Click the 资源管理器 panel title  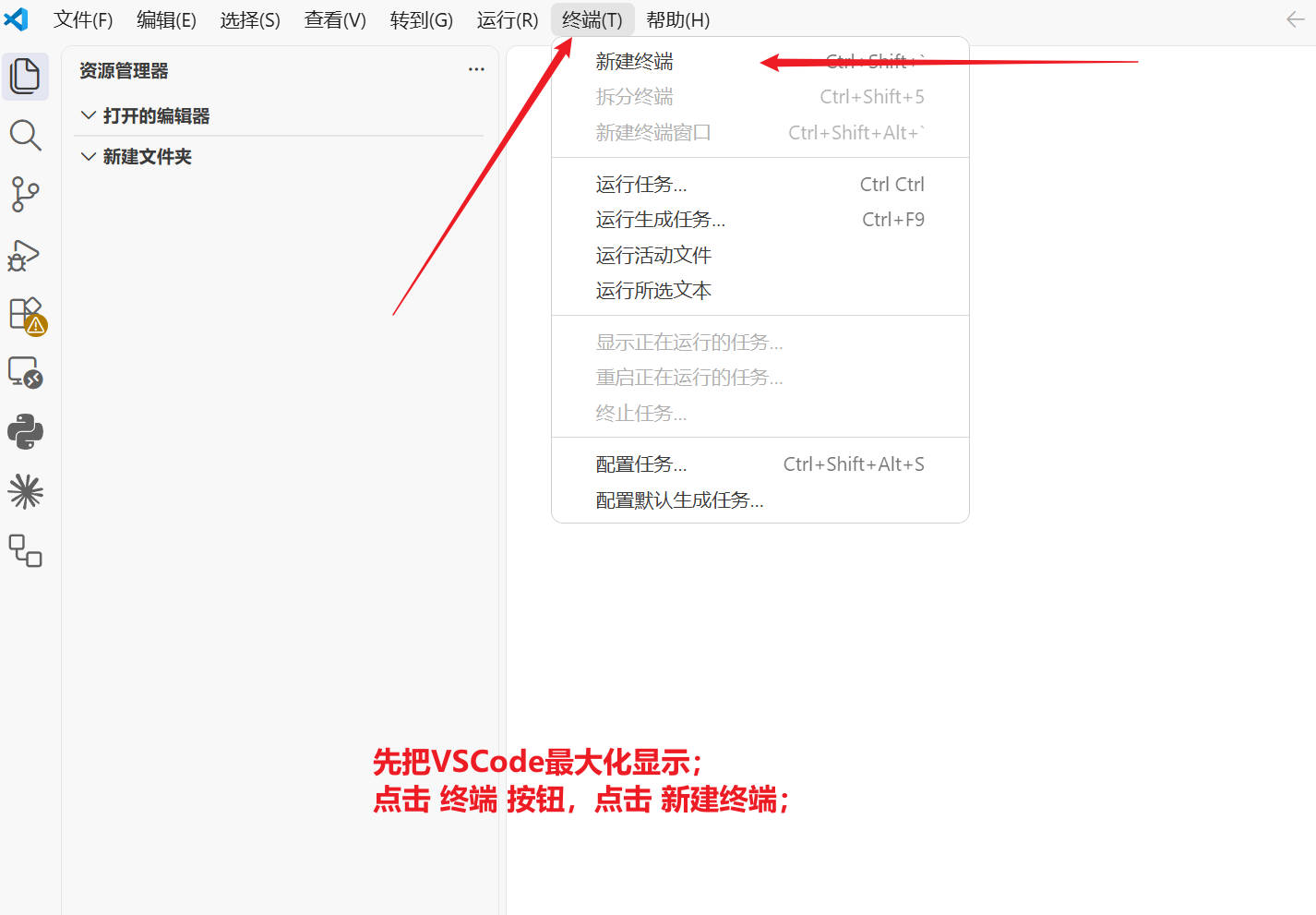point(124,71)
